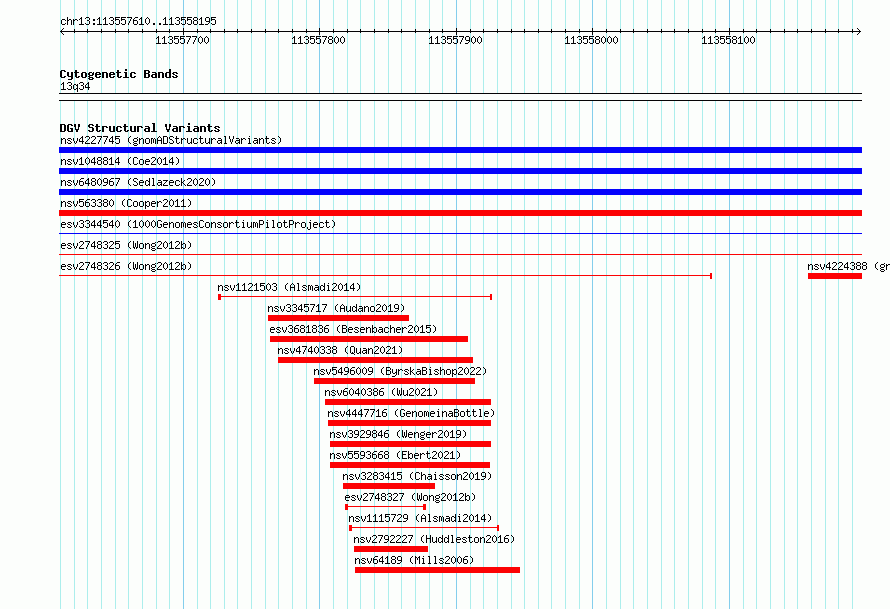Open nsv5593668 Ebert2021 label

click(x=395, y=455)
